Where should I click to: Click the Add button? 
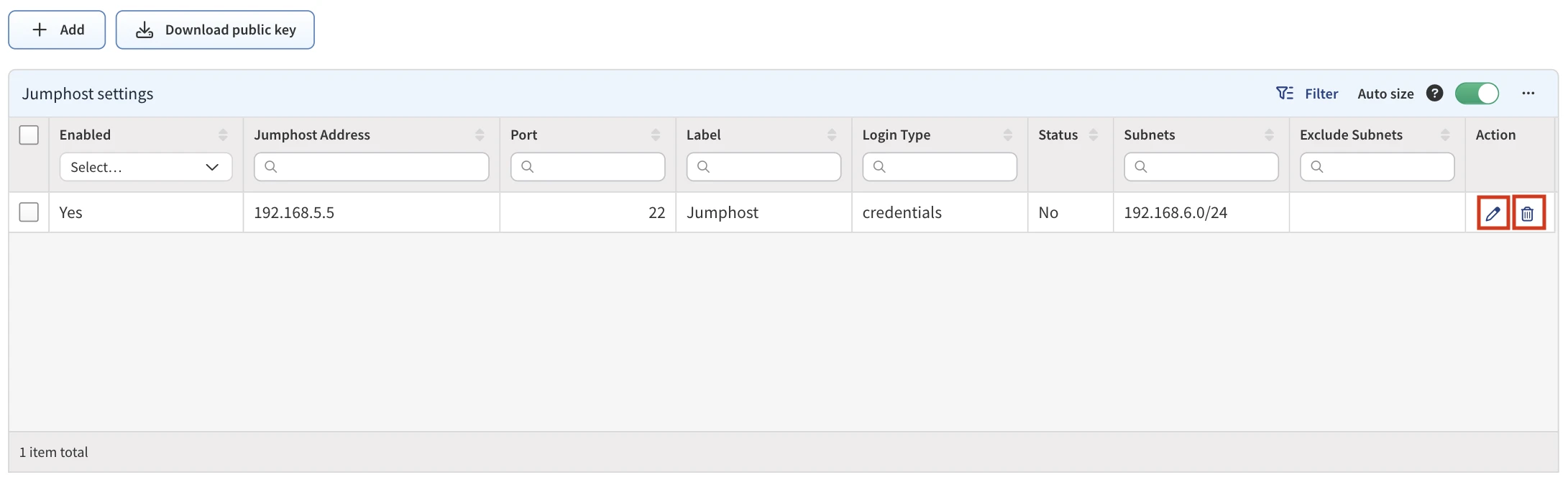coord(57,30)
